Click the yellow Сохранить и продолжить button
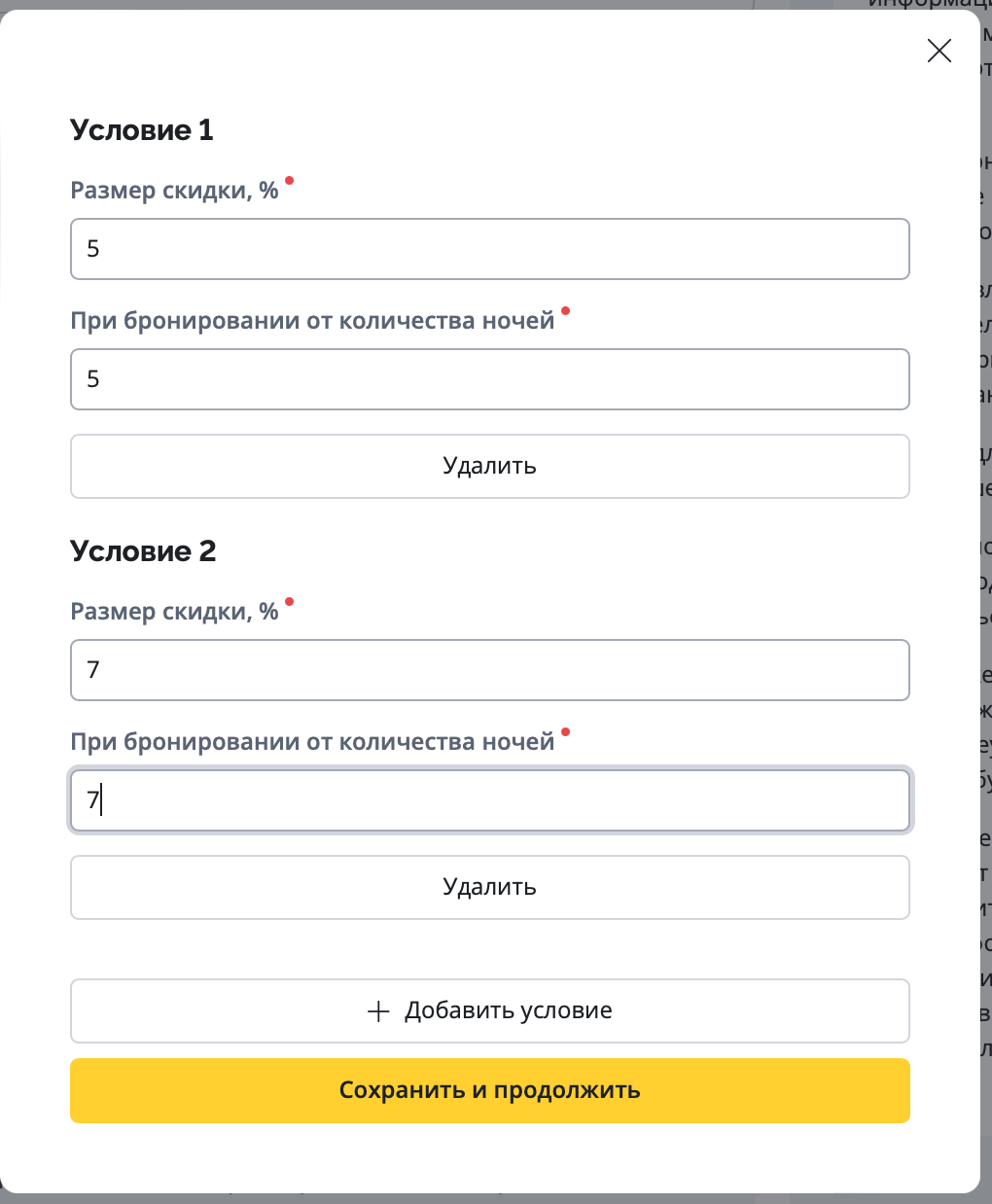Image resolution: width=992 pixels, height=1204 pixels. coord(489,1090)
